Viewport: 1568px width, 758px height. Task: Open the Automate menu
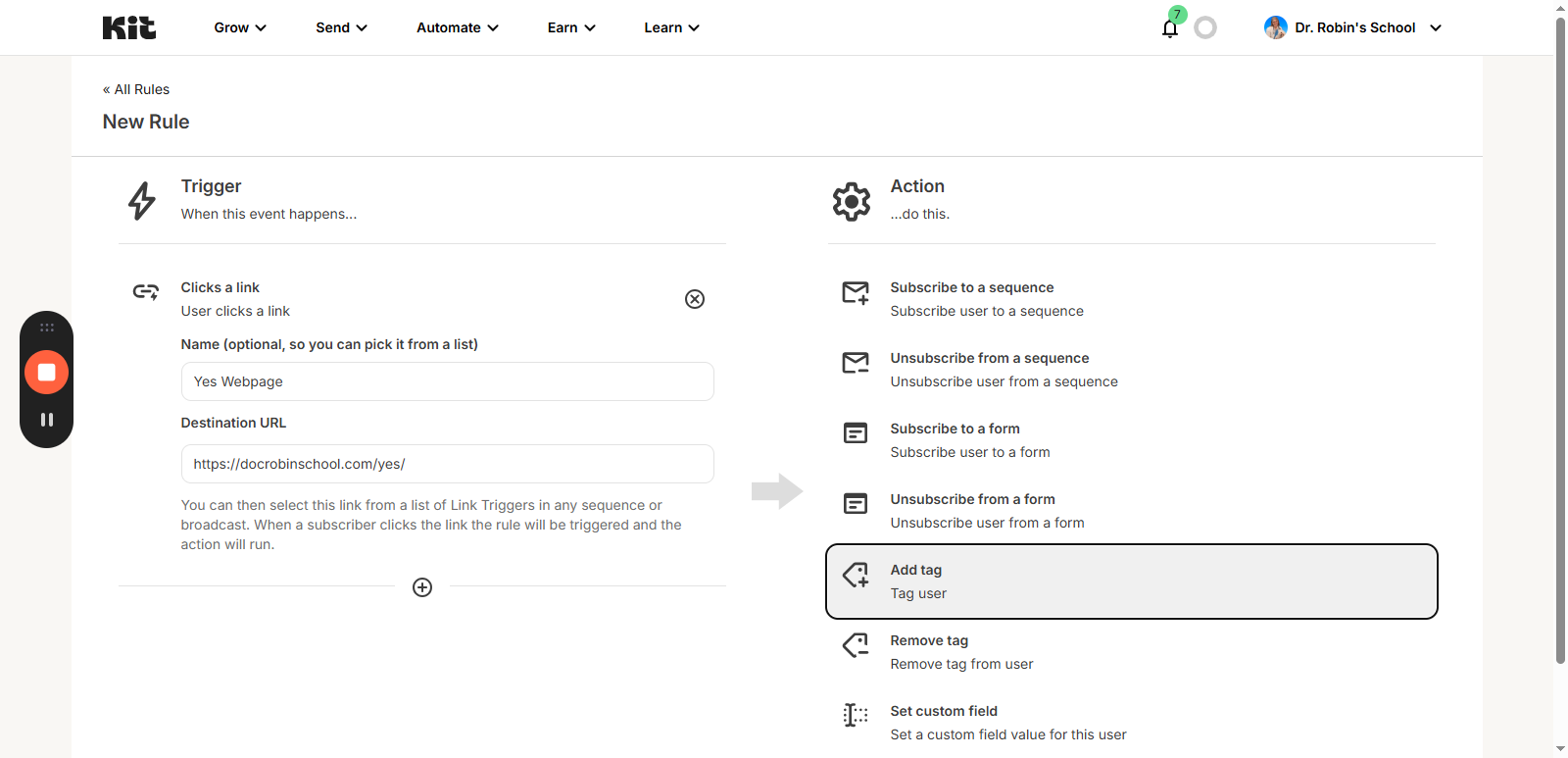point(457,27)
